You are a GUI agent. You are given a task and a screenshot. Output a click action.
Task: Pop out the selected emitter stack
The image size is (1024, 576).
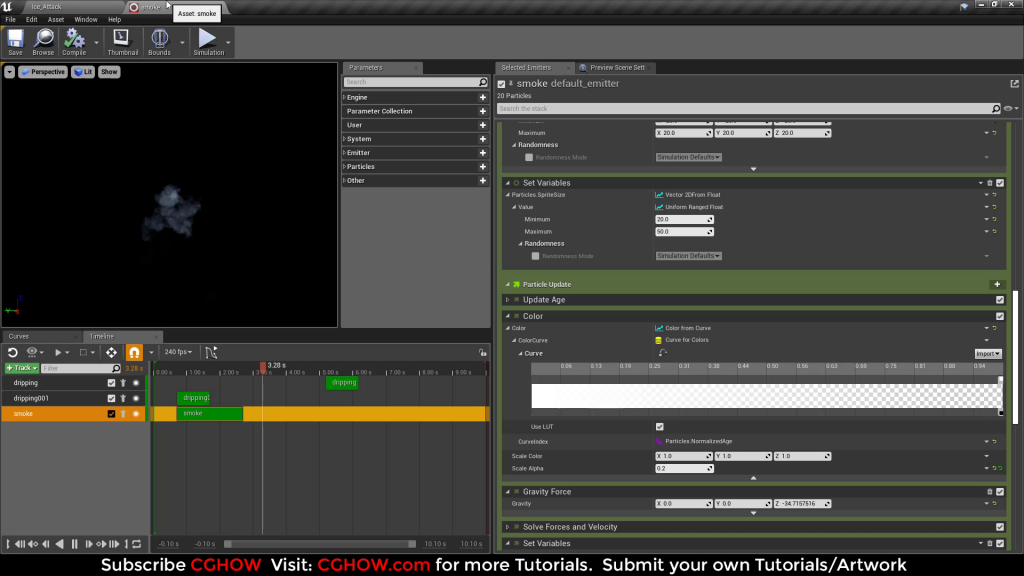(1014, 84)
